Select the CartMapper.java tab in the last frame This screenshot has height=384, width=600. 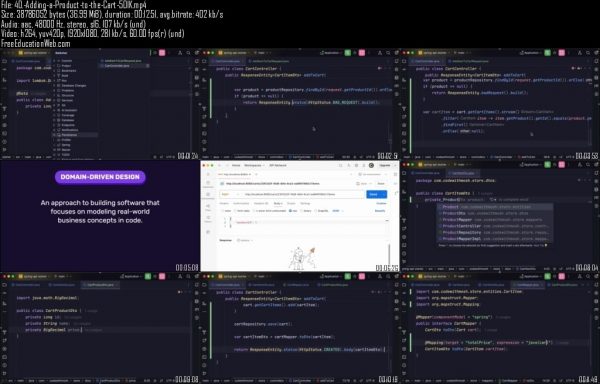528,285
